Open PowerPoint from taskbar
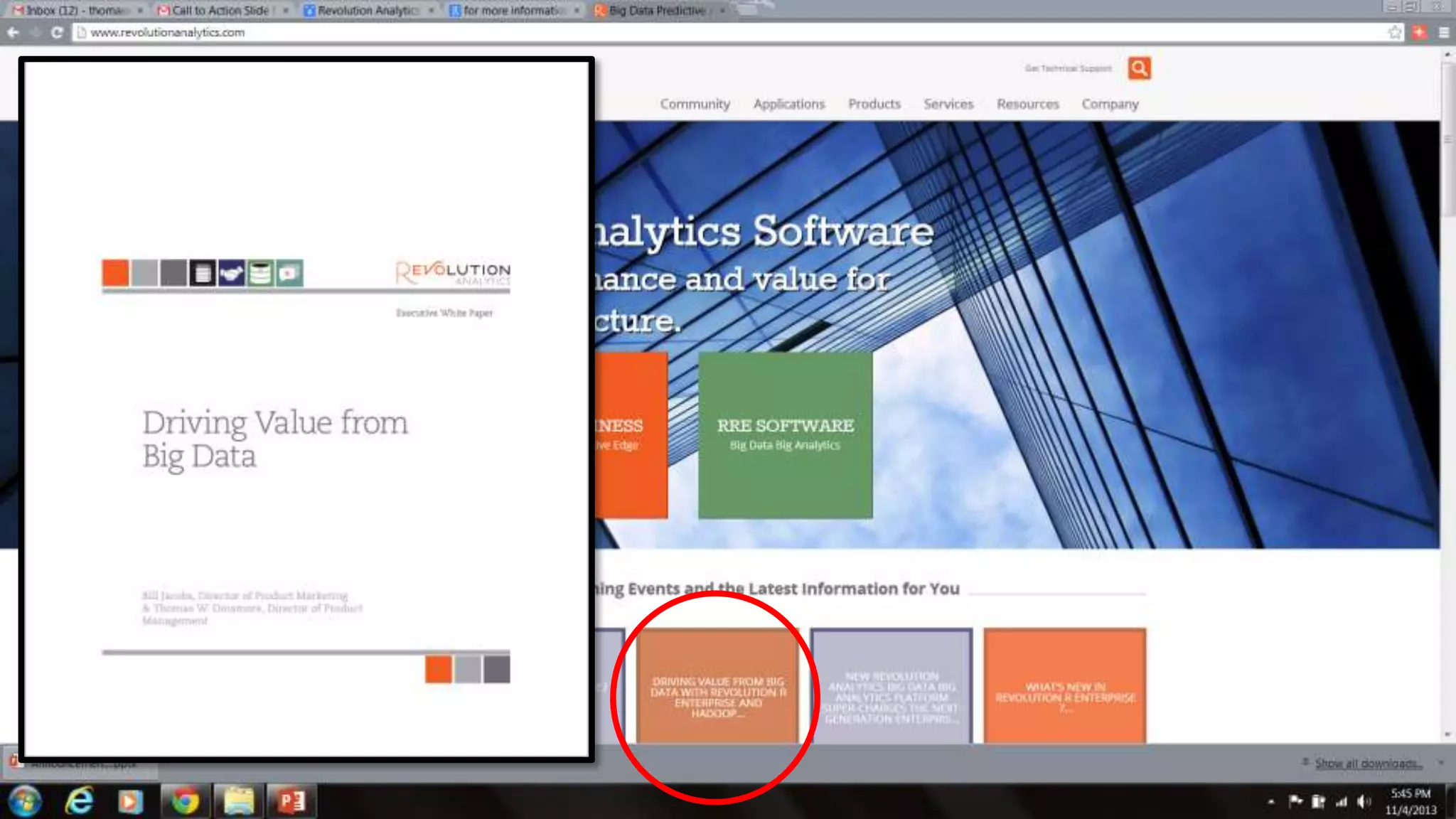 tap(291, 801)
